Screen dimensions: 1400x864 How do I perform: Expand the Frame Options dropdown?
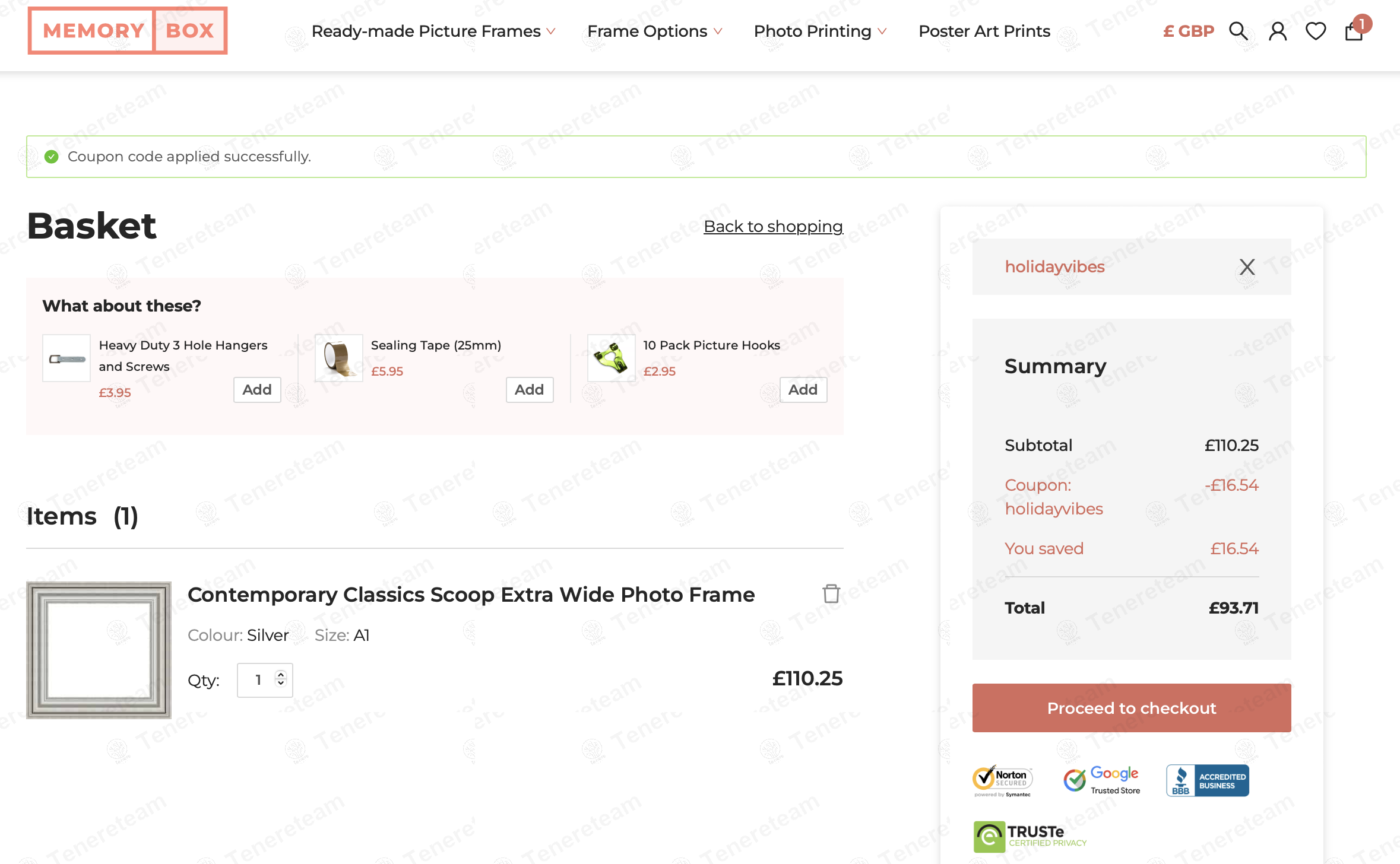(654, 31)
